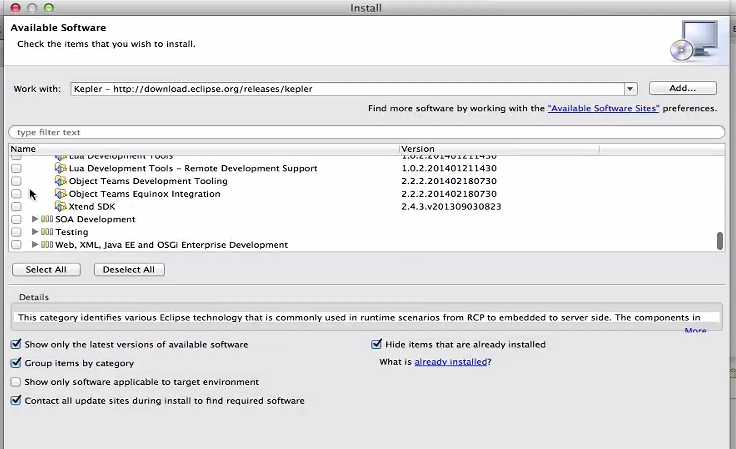Expand Web, XML, Java EE and OSGi category

35,244
